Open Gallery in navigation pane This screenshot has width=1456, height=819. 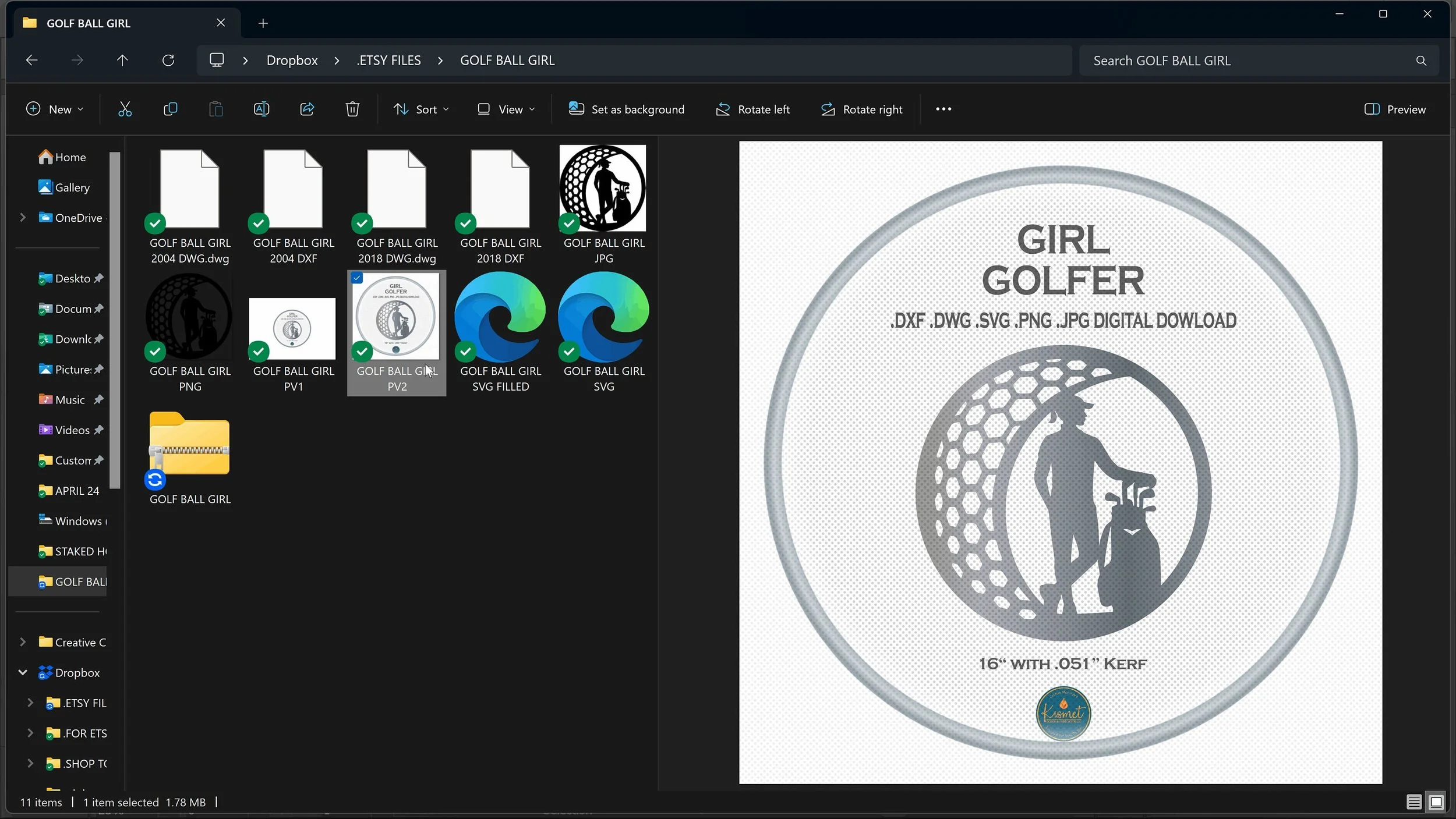tap(63, 187)
